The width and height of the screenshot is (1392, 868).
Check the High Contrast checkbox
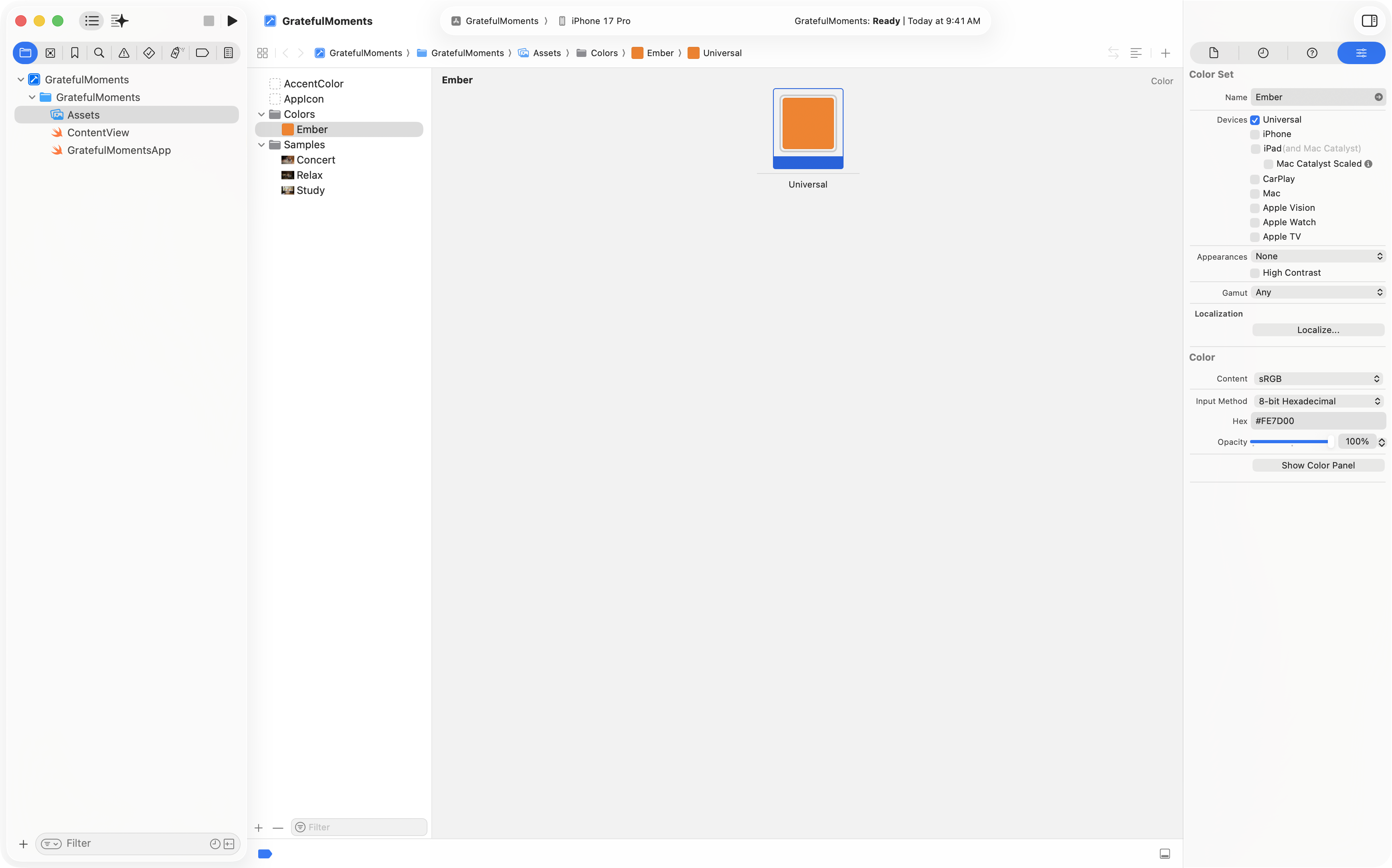click(x=1255, y=273)
